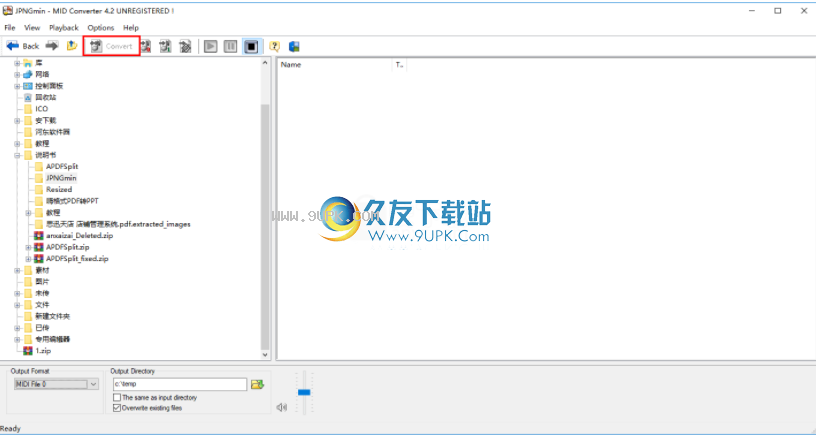Collapse the 说明书 folder node
This screenshot has width=816, height=438.
[17, 155]
